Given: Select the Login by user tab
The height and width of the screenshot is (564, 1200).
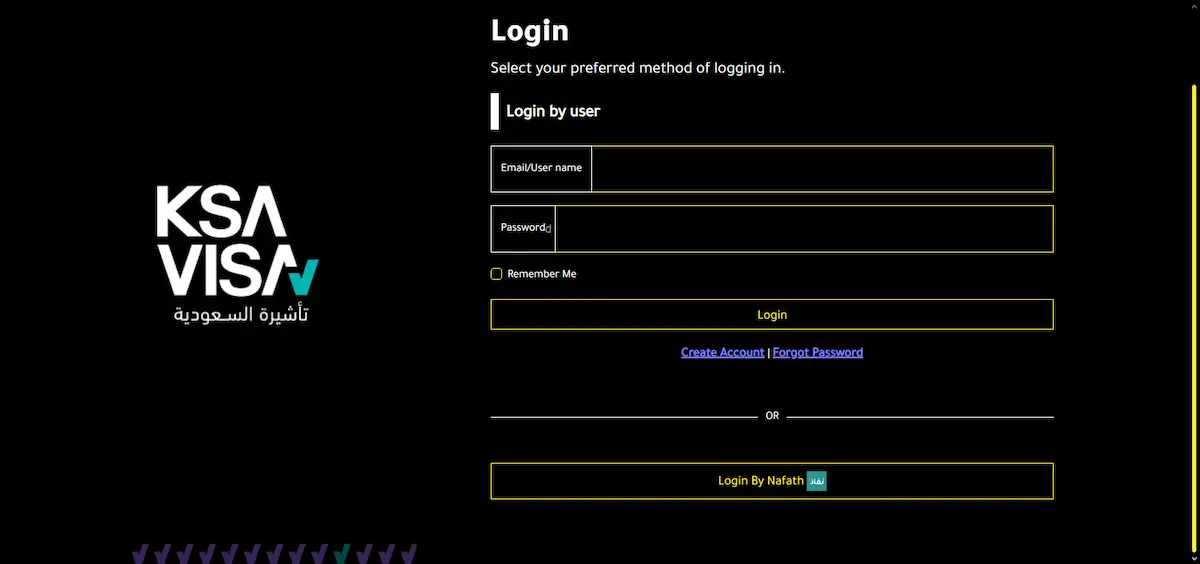Looking at the screenshot, I should pos(546,111).
